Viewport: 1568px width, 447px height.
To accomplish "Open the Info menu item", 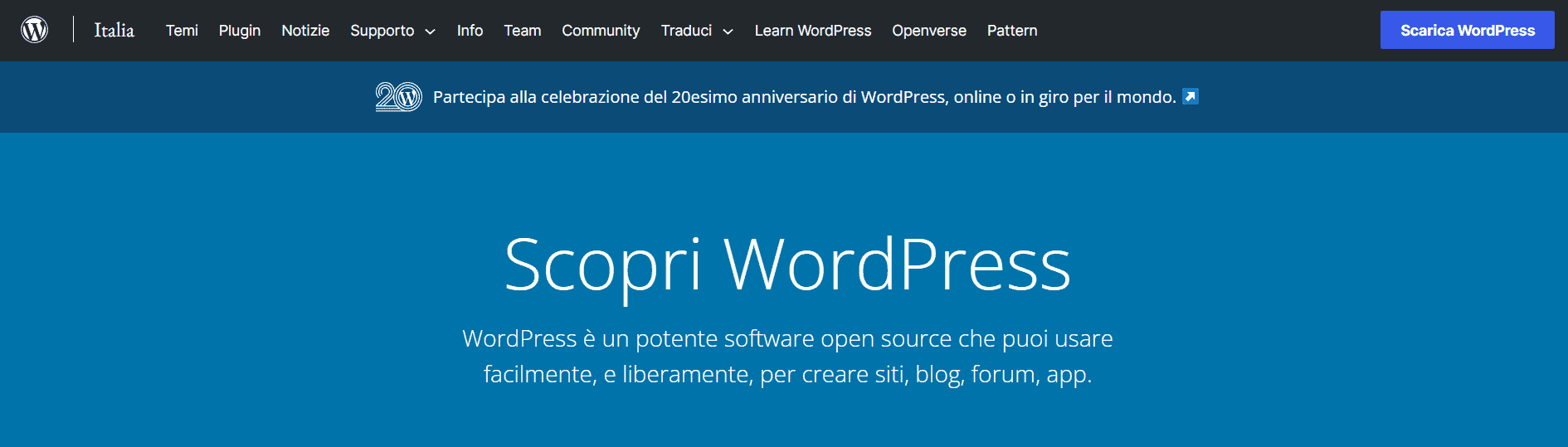I will 470,31.
